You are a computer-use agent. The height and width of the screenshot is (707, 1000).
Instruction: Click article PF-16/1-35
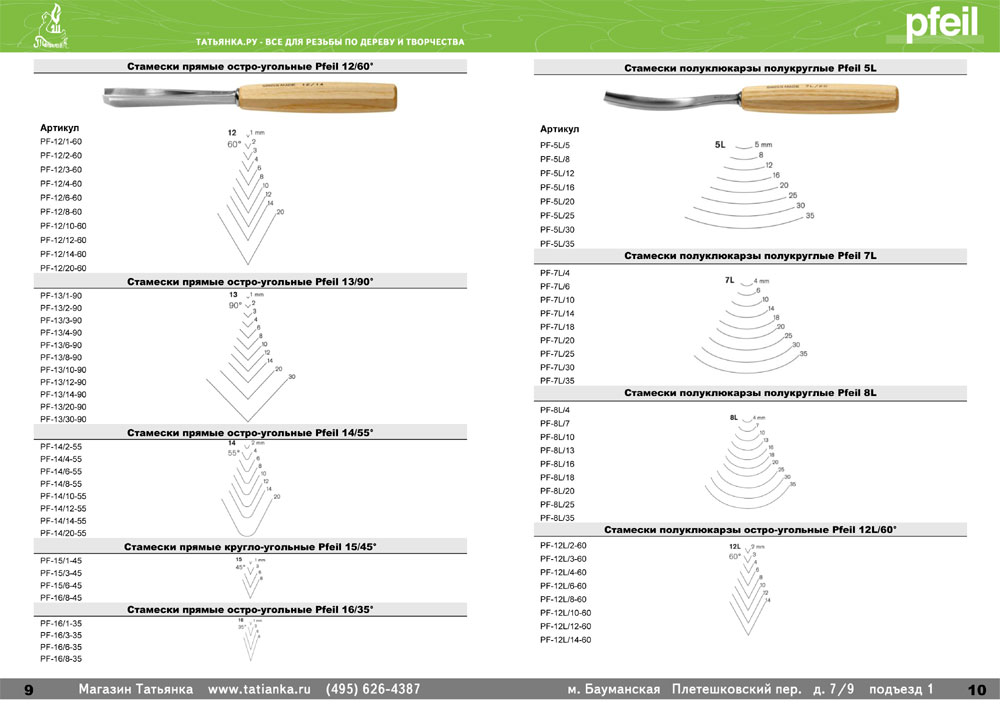pyautogui.click(x=61, y=623)
